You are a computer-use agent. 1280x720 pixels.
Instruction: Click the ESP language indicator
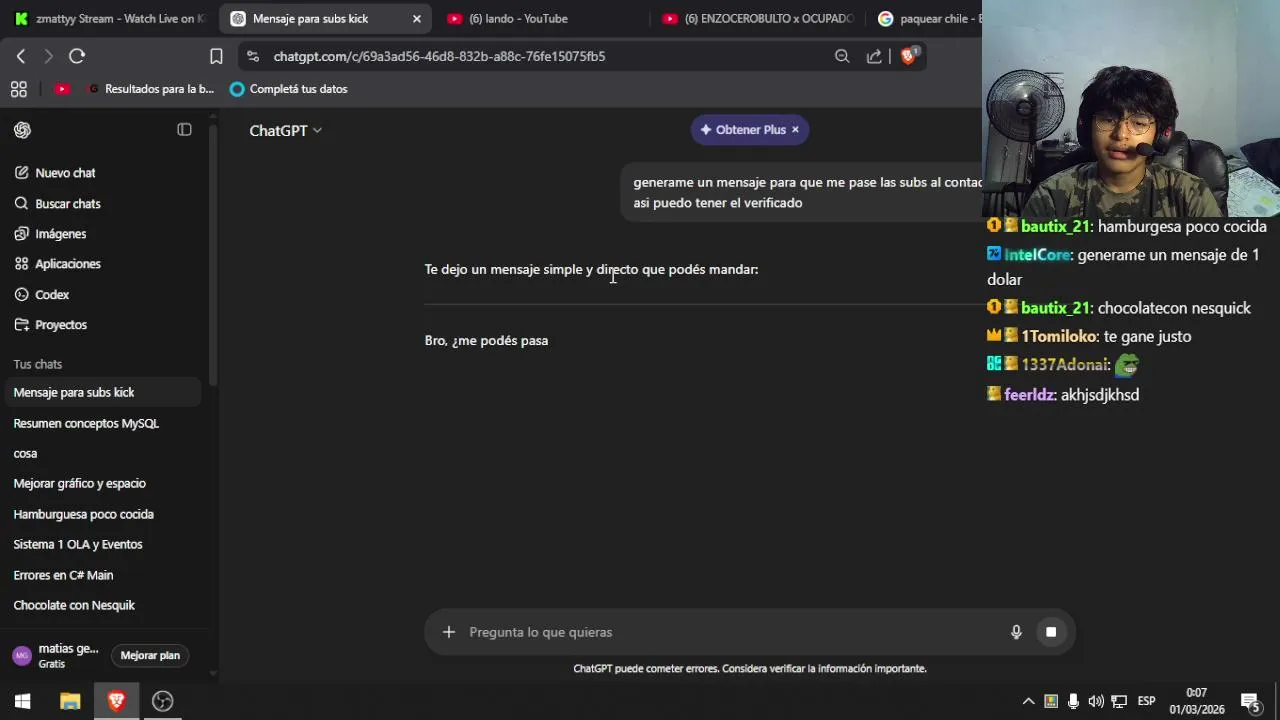click(x=1146, y=701)
